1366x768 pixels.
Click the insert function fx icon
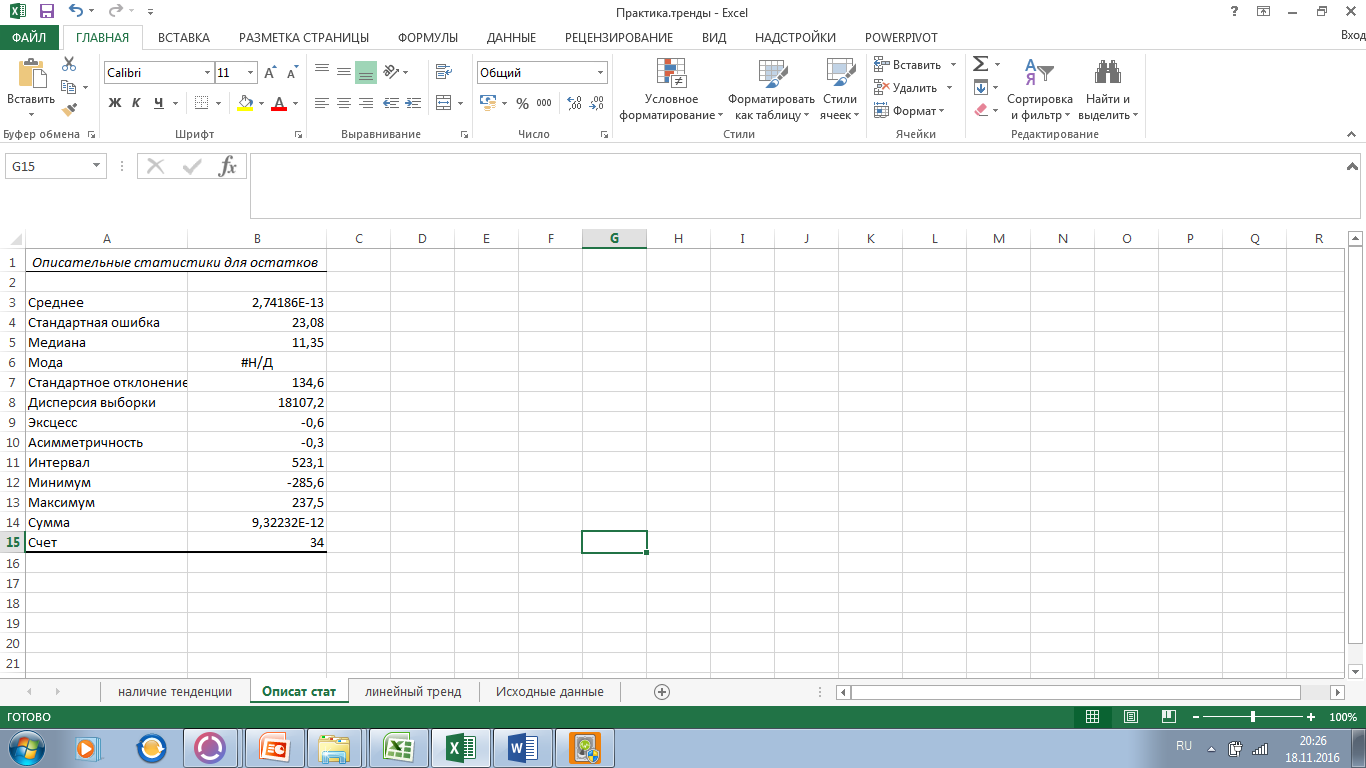pyautogui.click(x=228, y=166)
